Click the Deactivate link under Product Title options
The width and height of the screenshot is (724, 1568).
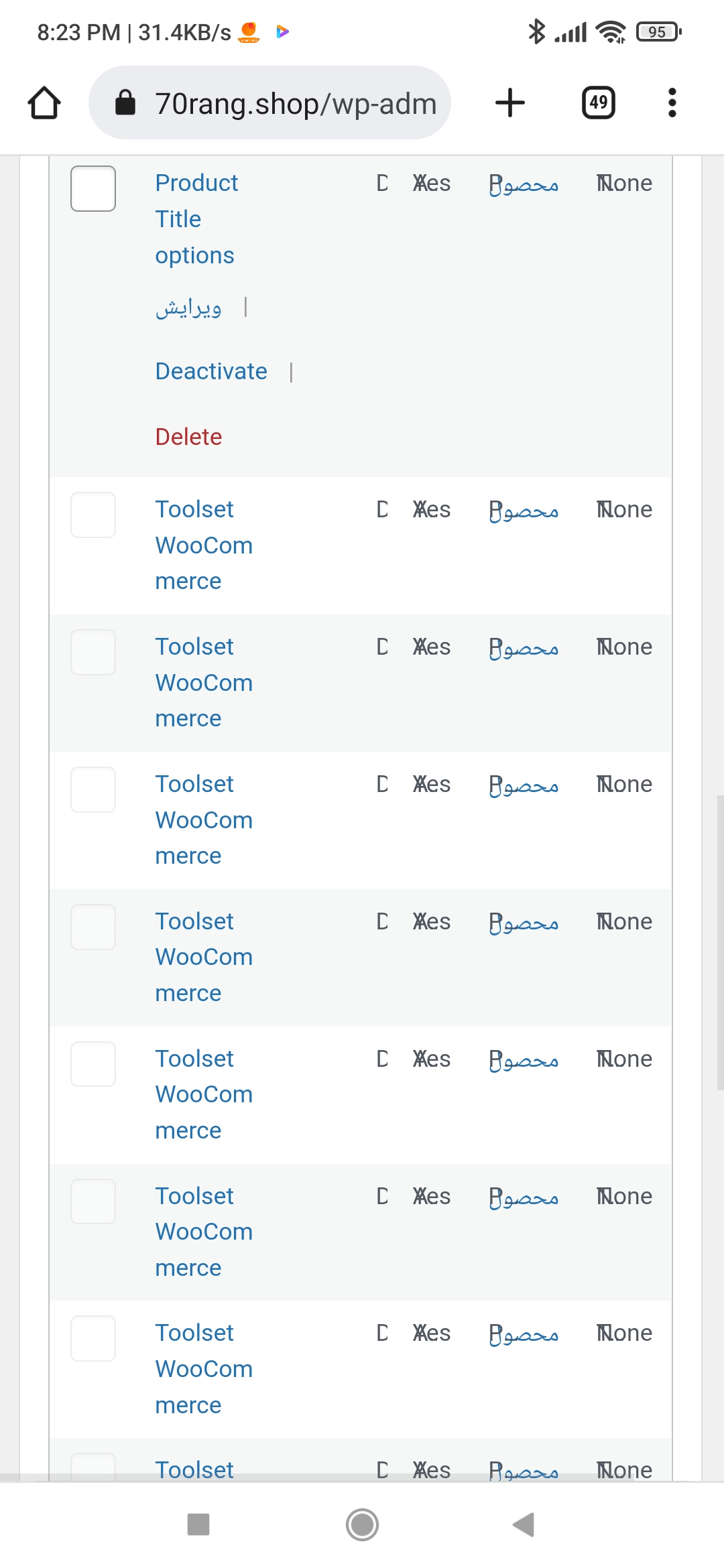click(211, 371)
